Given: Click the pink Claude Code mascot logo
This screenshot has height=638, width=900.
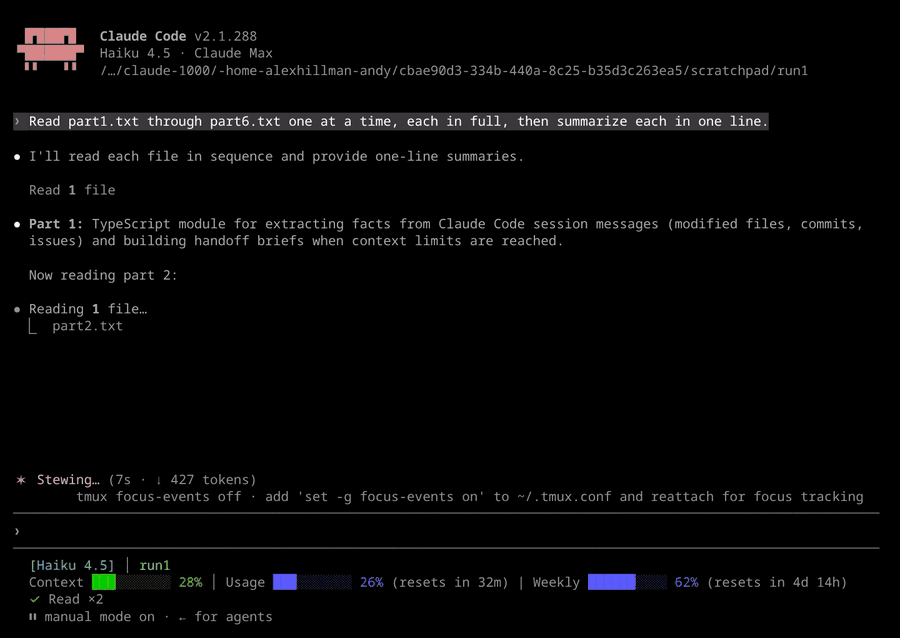Looking at the screenshot, I should coord(51,49).
